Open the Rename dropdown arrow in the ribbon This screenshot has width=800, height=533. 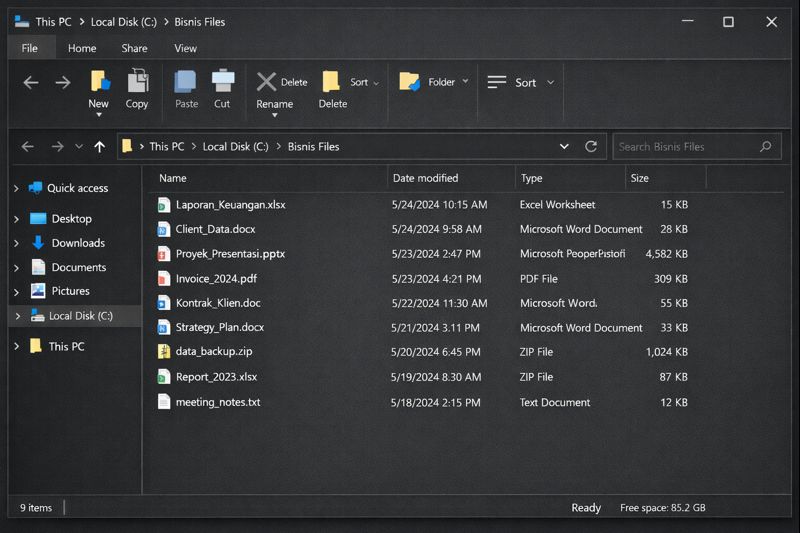click(x=274, y=115)
